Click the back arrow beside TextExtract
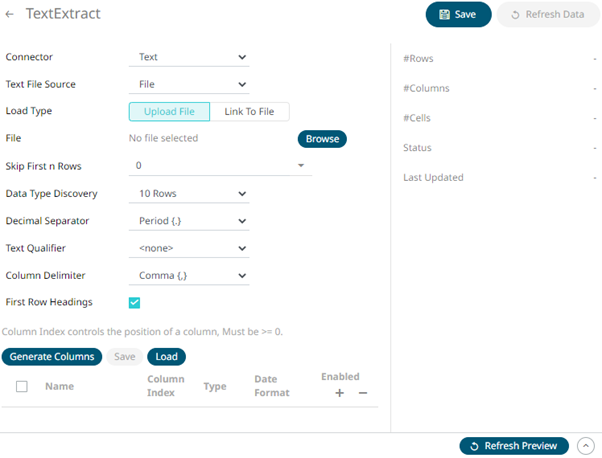The image size is (602, 458). (x=11, y=15)
